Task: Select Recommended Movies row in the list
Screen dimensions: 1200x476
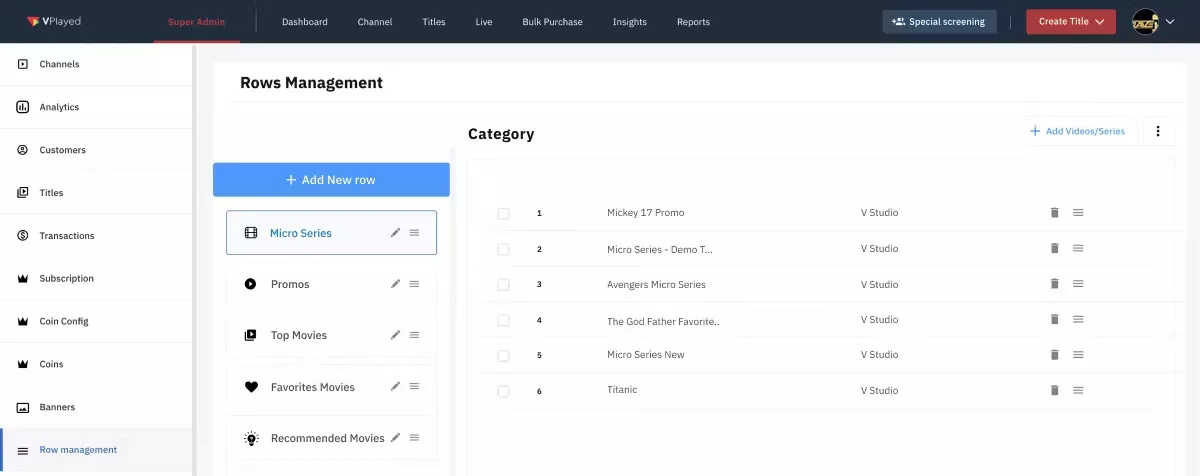Action: click(327, 438)
